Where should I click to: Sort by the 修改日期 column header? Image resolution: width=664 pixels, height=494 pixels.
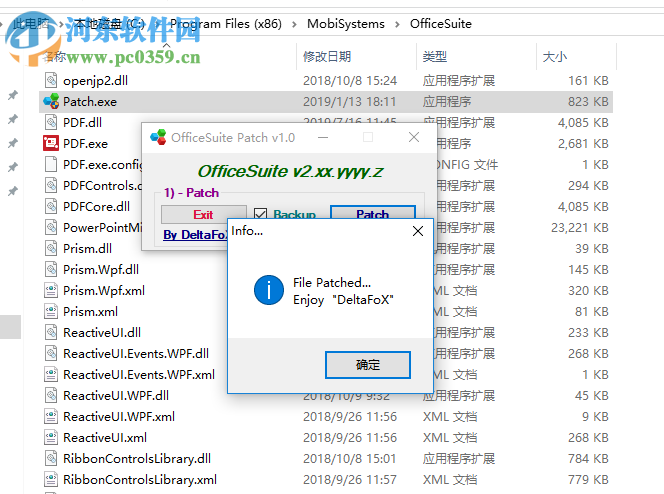(x=327, y=56)
